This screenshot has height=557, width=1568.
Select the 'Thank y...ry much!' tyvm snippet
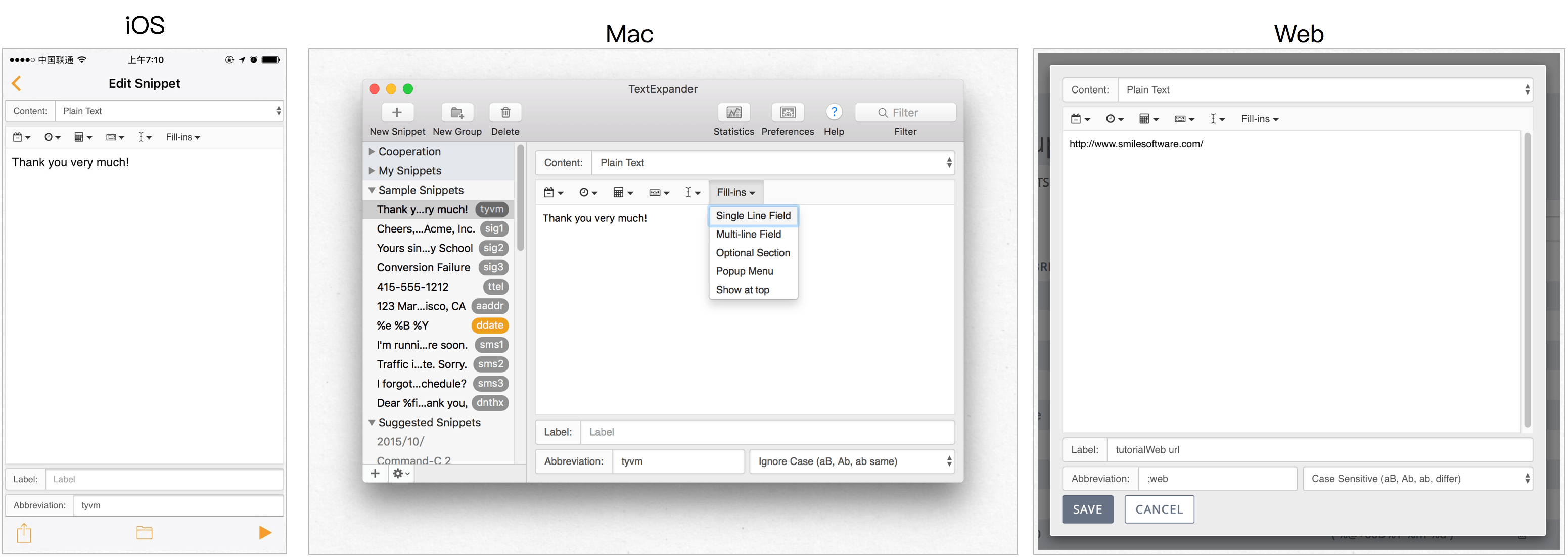pyautogui.click(x=439, y=209)
